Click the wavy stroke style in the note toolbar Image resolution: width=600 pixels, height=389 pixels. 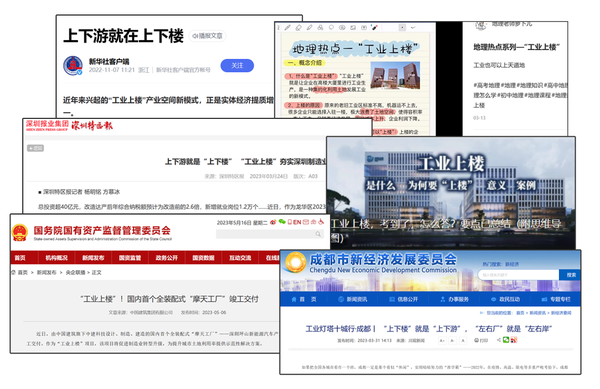tap(413, 28)
